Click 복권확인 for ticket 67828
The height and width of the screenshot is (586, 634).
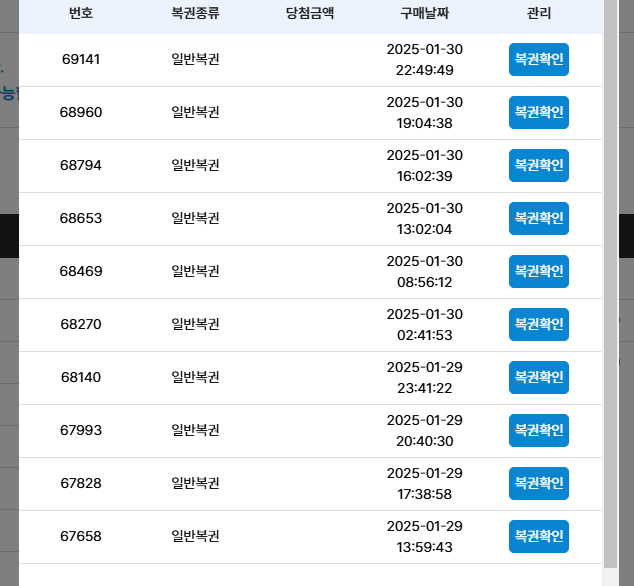click(x=539, y=483)
